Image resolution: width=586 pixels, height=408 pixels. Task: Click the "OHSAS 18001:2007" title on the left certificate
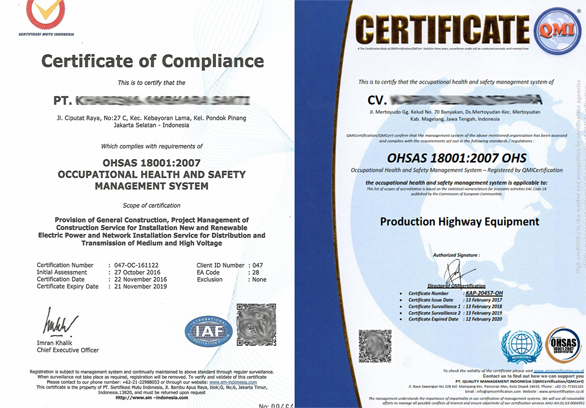pyautogui.click(x=151, y=163)
